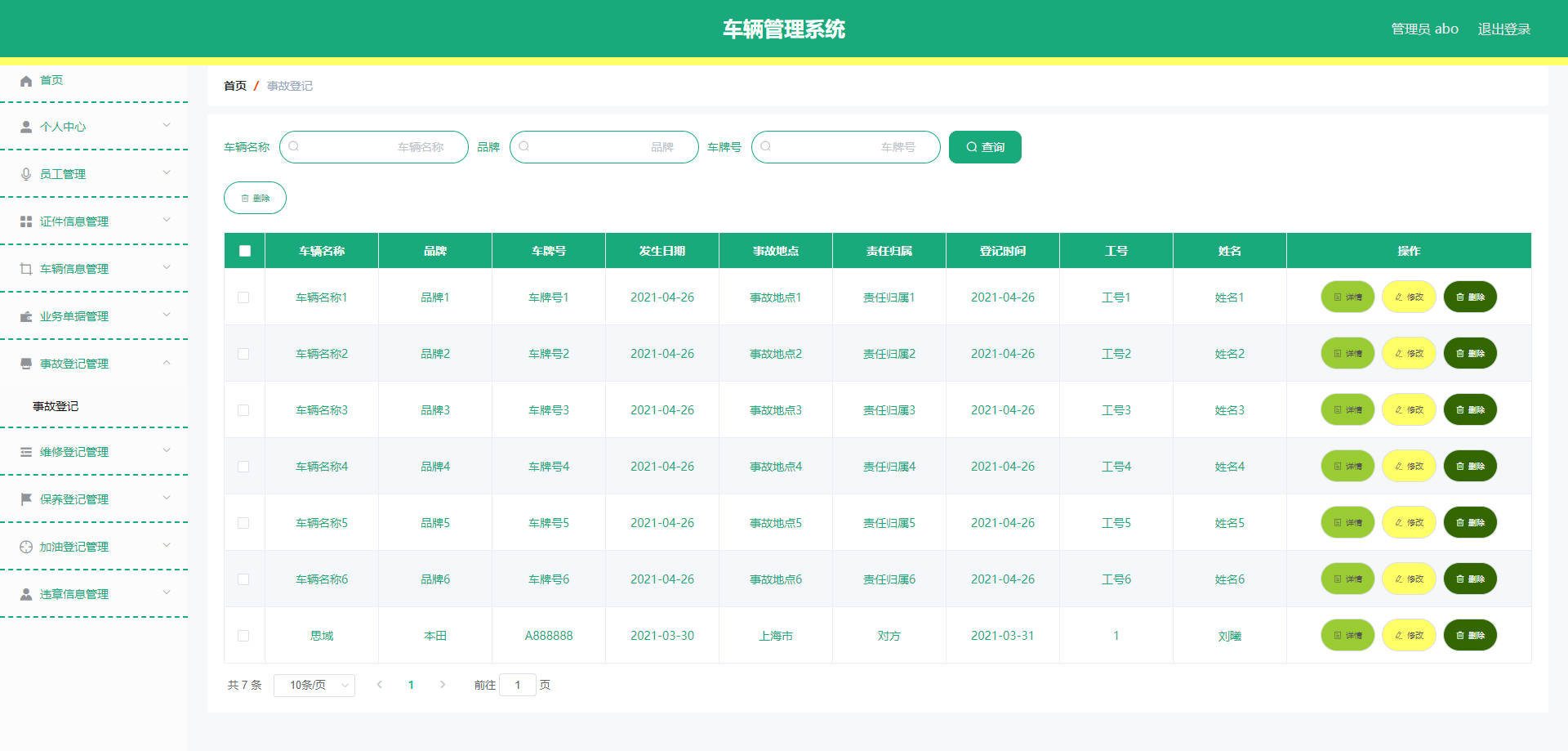
Task: Check the row checkbox for 车辆名称1
Action: click(243, 298)
